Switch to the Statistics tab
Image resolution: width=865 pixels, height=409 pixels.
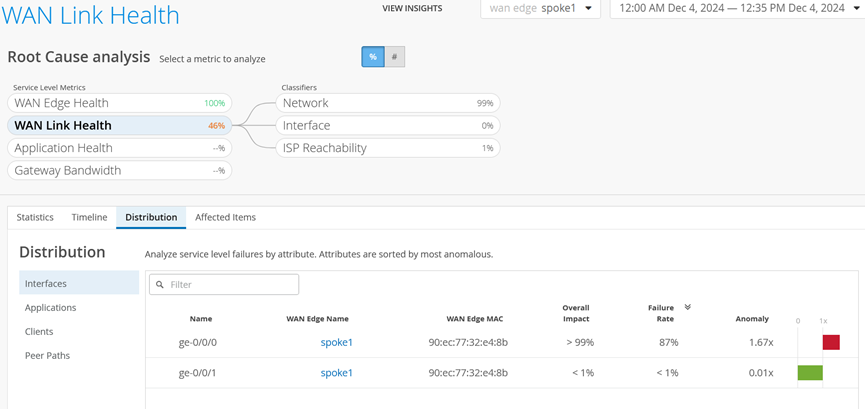click(35, 217)
